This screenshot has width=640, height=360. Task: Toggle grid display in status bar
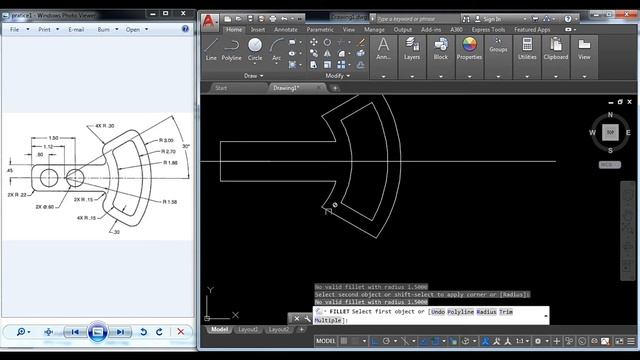[344, 341]
